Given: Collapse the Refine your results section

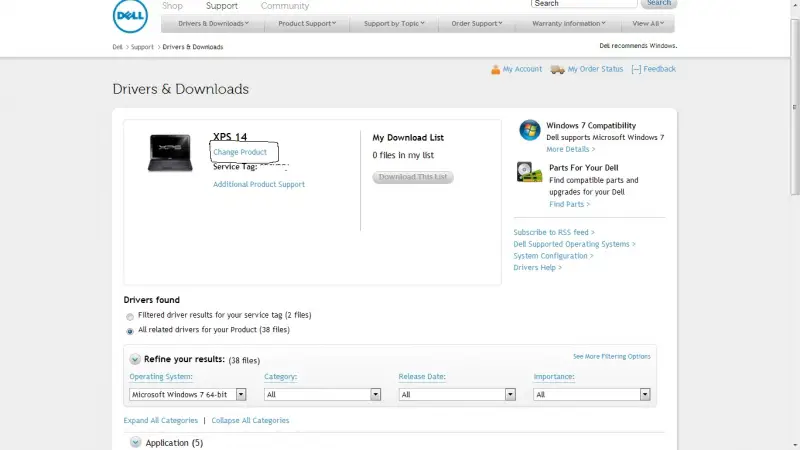Looking at the screenshot, I should 135,359.
